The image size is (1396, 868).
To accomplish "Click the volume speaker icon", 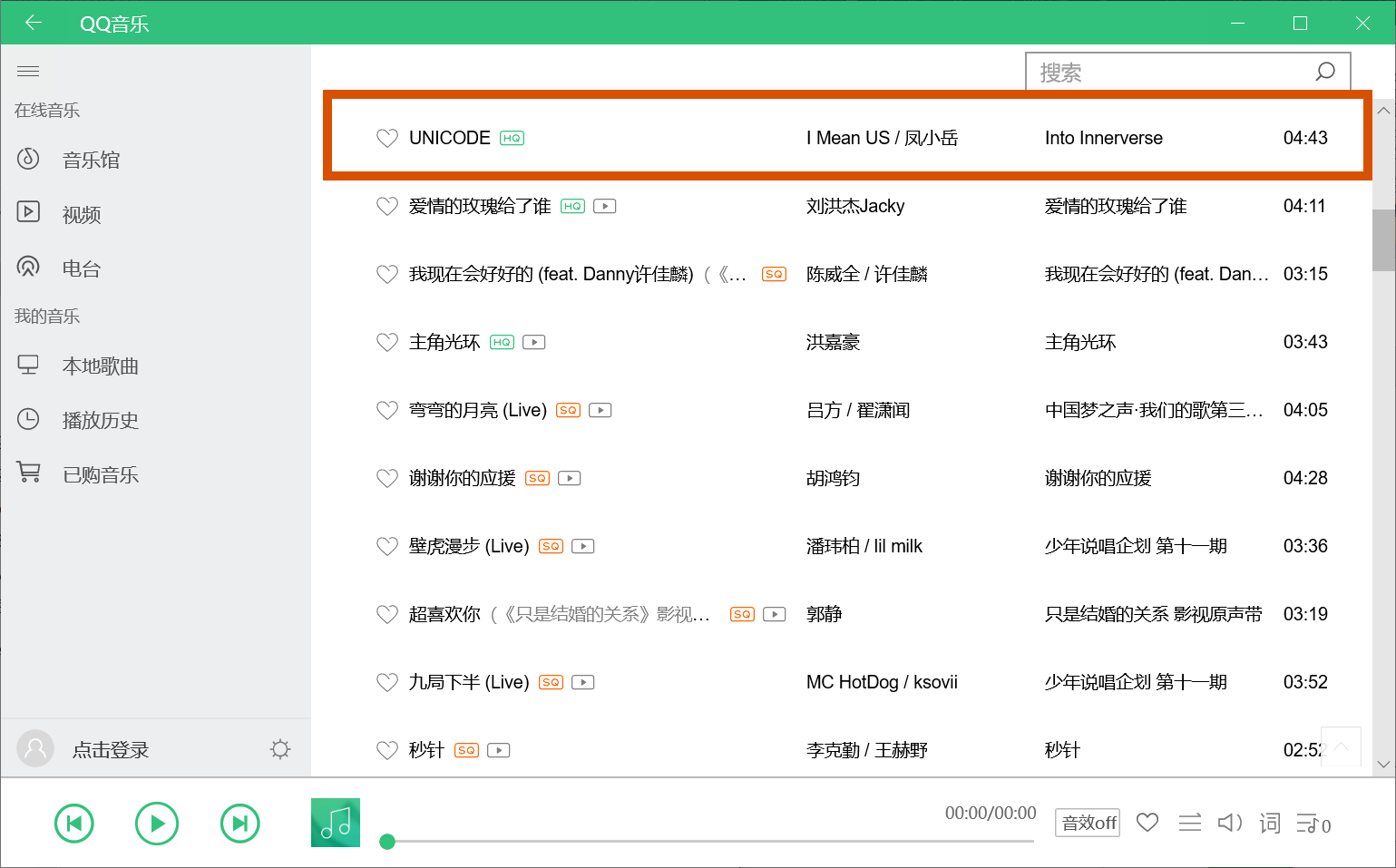I will [1229, 824].
